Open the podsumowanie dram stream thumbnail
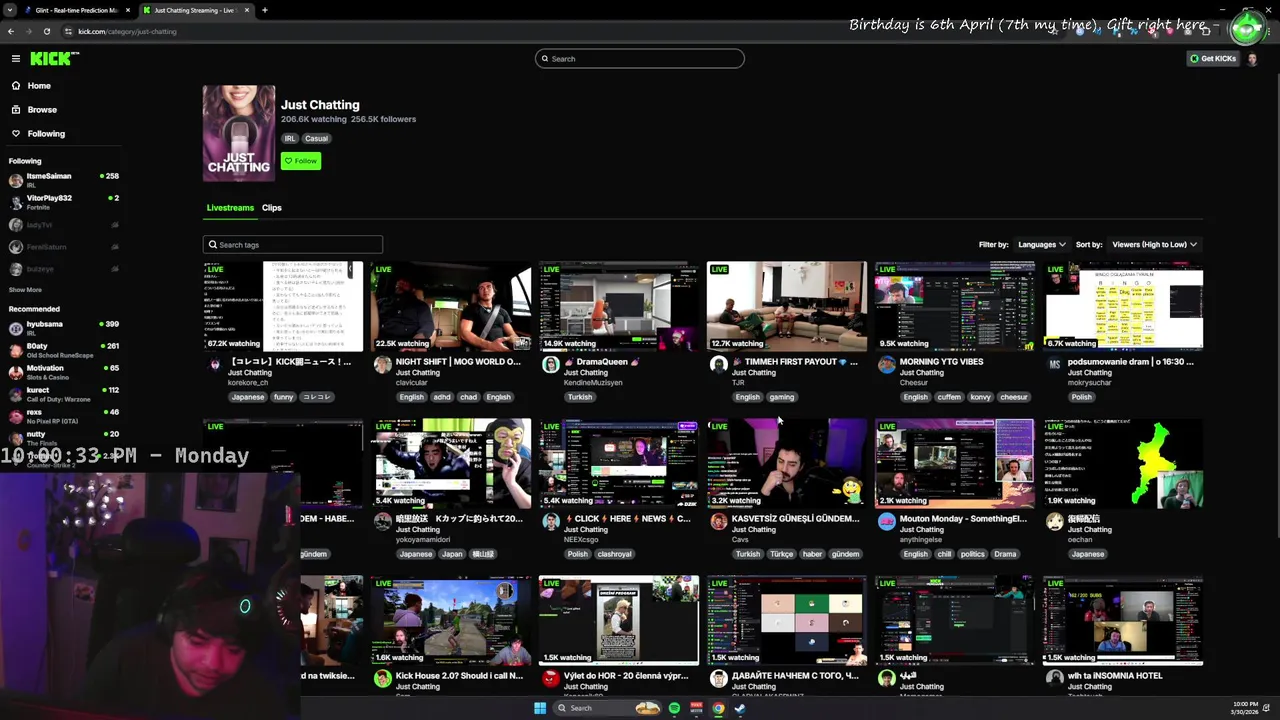 [x=1123, y=306]
